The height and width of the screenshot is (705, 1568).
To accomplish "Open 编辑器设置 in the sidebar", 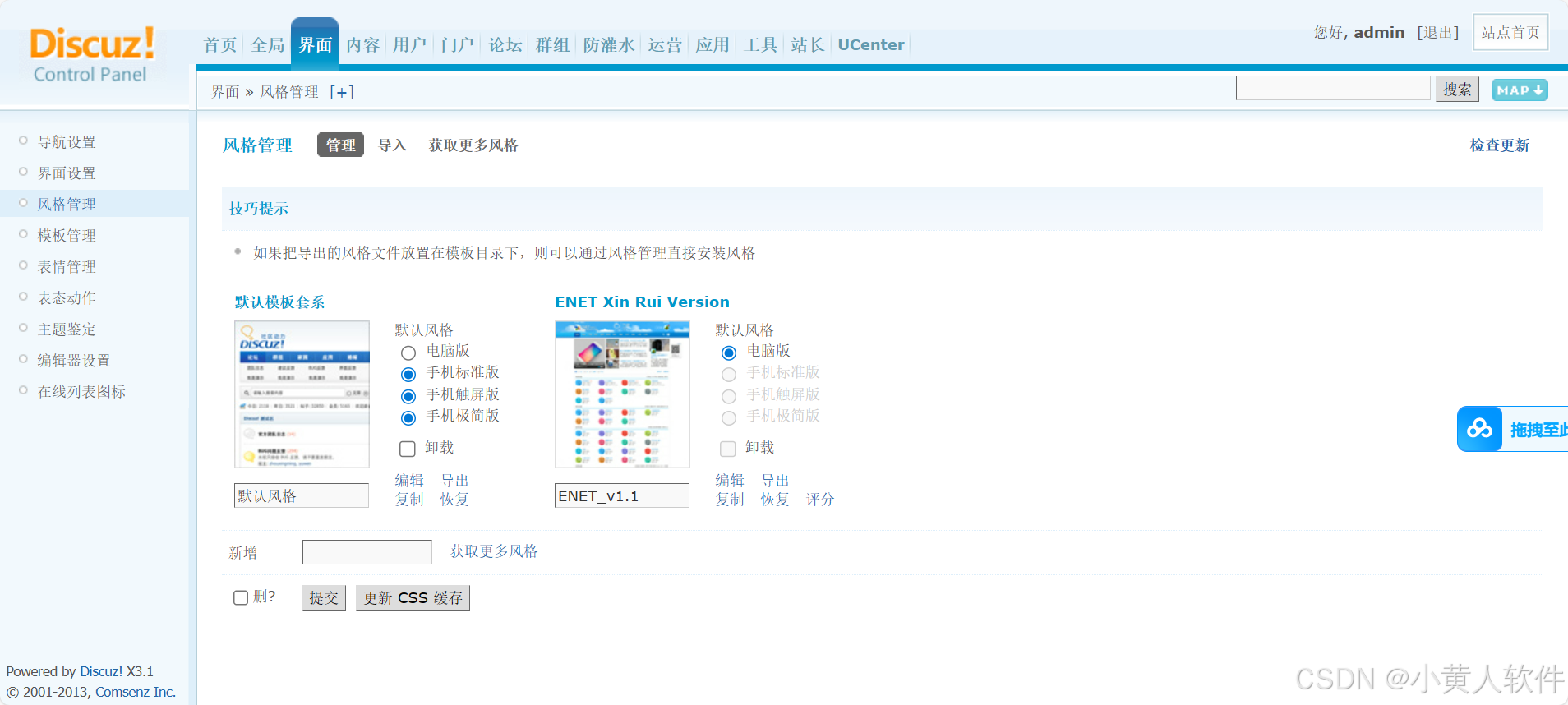I will point(74,361).
